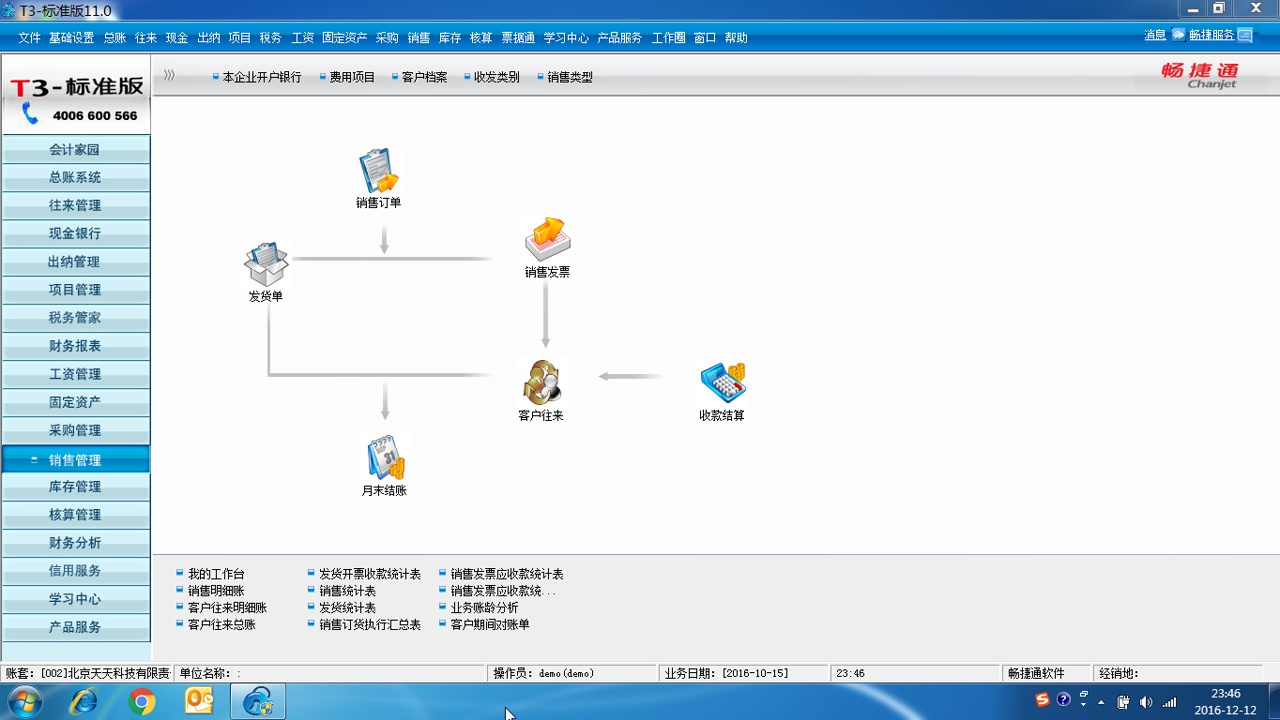Click the network signal tray icon
Viewport: 1280px width, 720px height.
click(1169, 702)
